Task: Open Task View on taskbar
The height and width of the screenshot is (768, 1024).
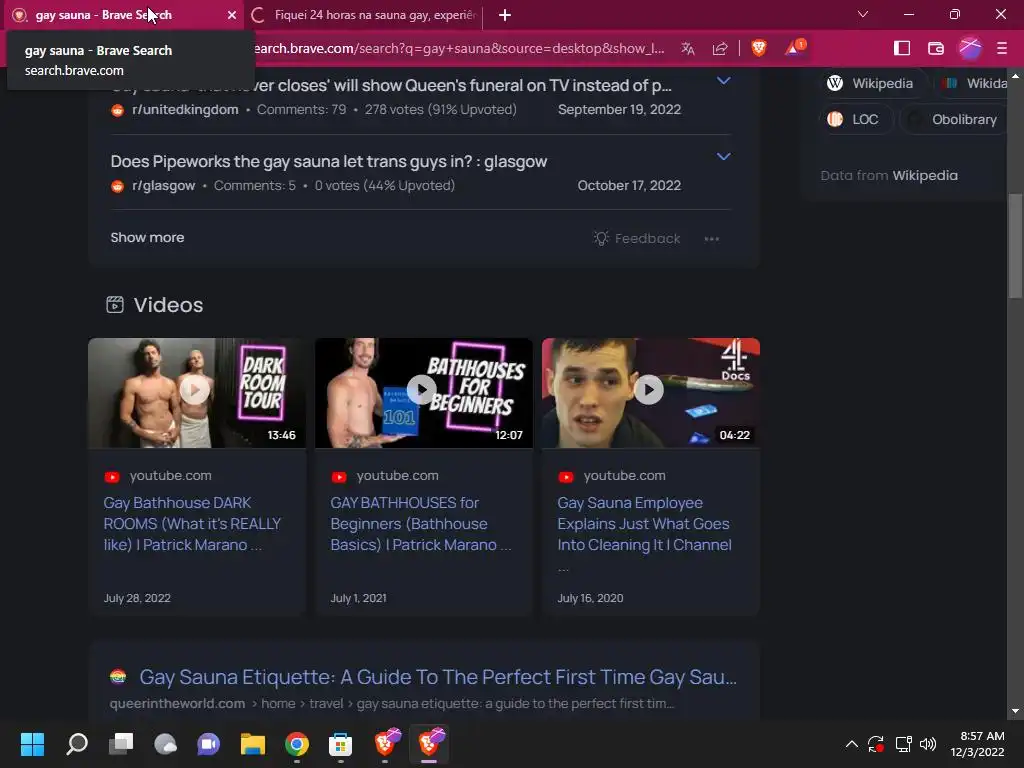Action: coord(121,744)
